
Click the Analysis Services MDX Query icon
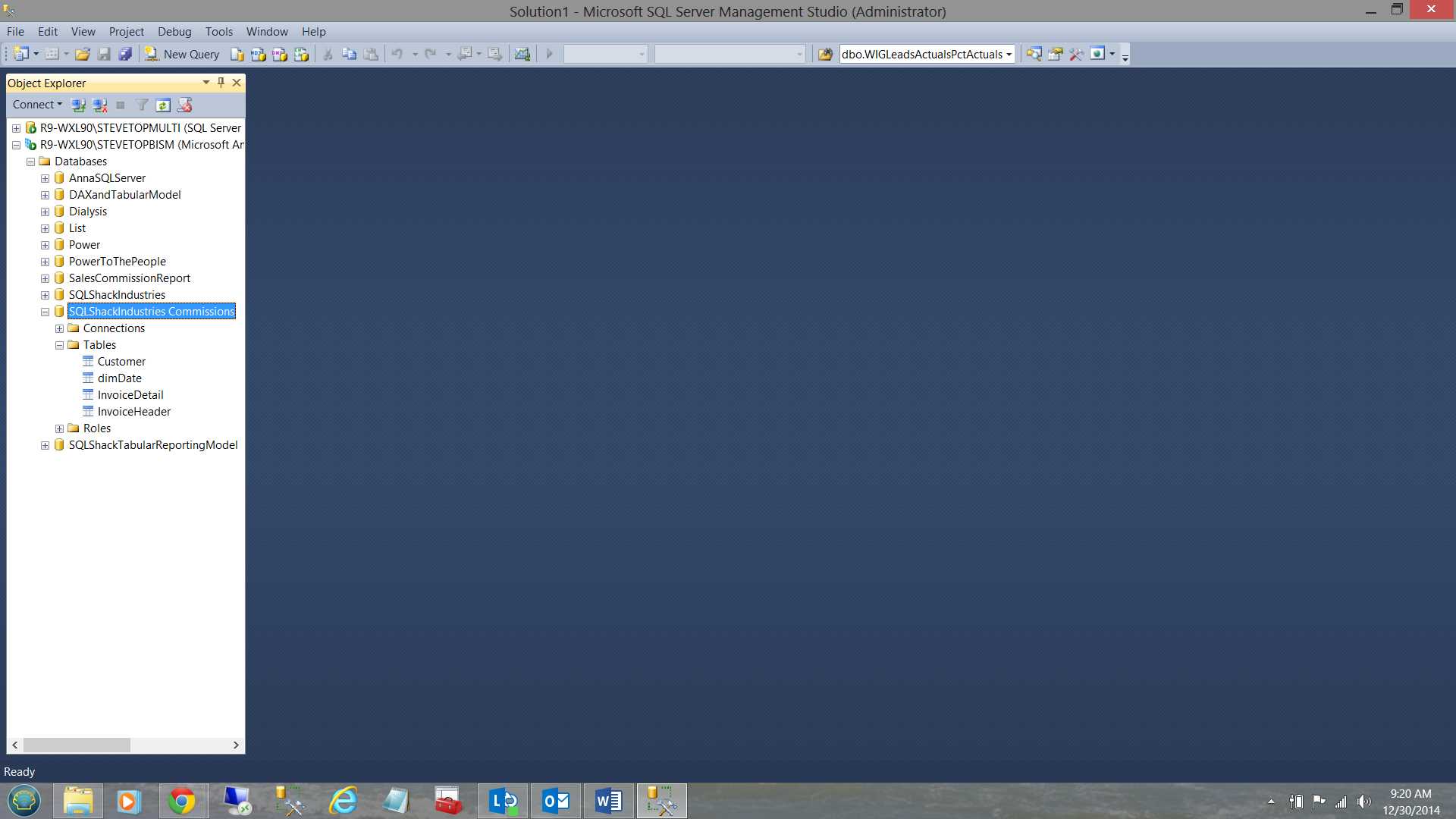(x=258, y=54)
